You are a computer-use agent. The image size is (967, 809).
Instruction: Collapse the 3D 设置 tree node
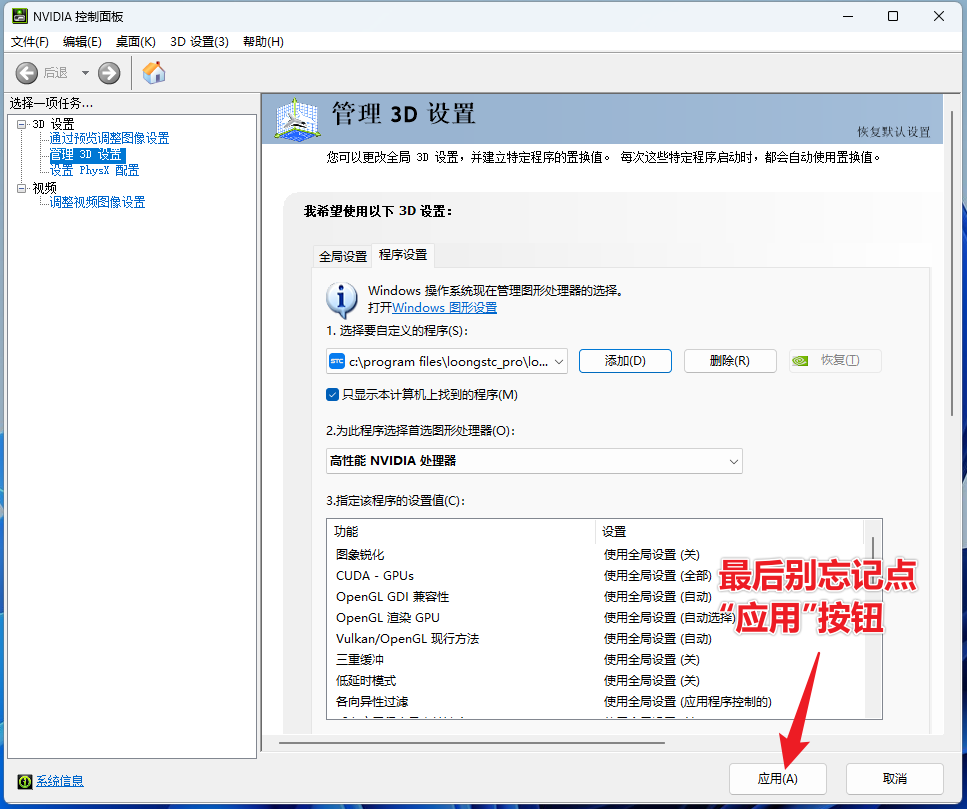tap(22, 124)
